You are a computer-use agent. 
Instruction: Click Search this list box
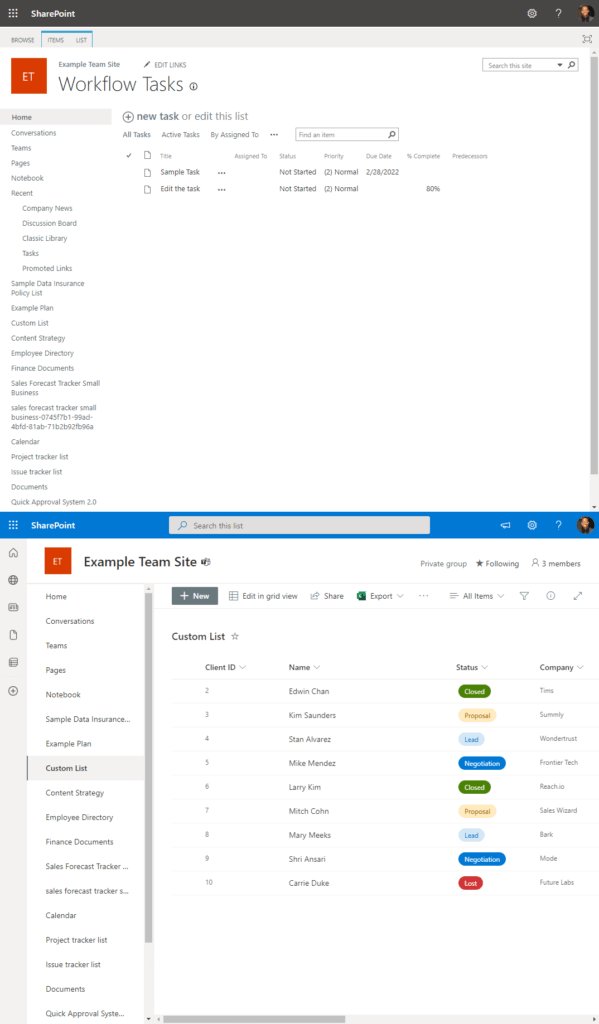coord(299,525)
